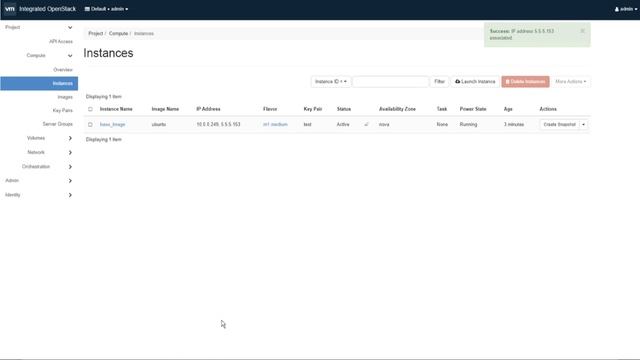Open the Default admin project switcher
This screenshot has height=360, width=640.
tap(106, 9)
